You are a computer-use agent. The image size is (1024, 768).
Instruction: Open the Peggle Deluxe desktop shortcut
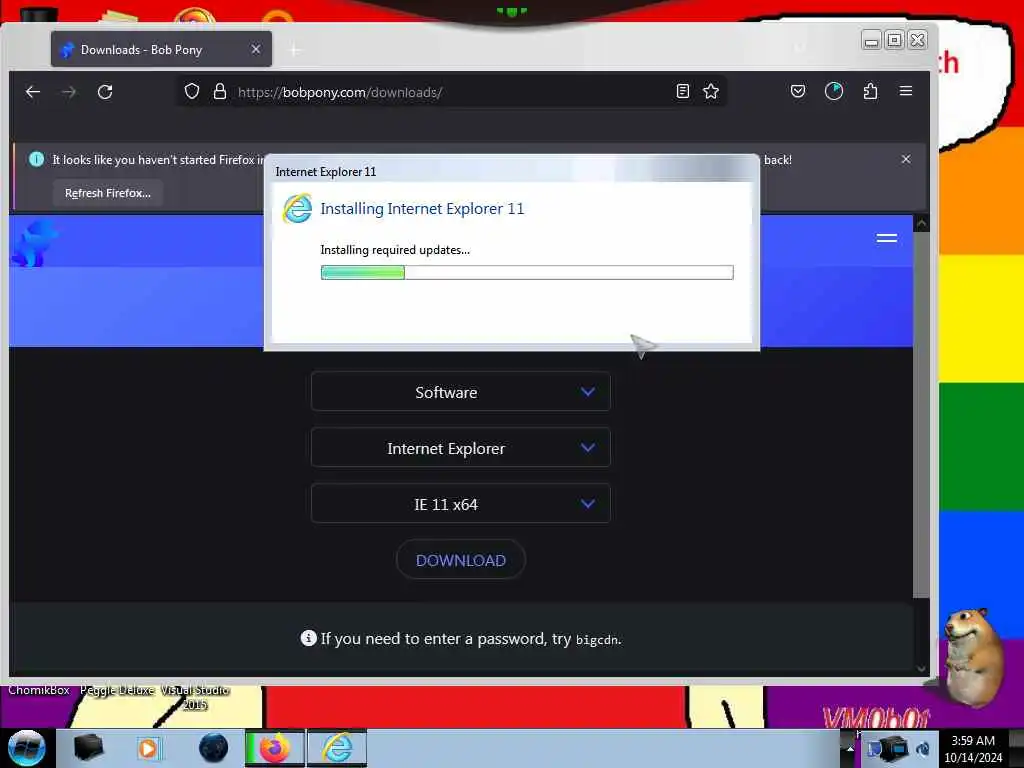pyautogui.click(x=118, y=690)
